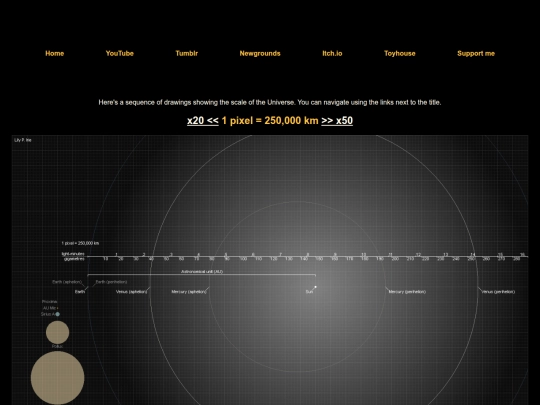Click the 'Pollux' label under the circle
The width and height of the screenshot is (540, 405).
[x=57, y=346]
